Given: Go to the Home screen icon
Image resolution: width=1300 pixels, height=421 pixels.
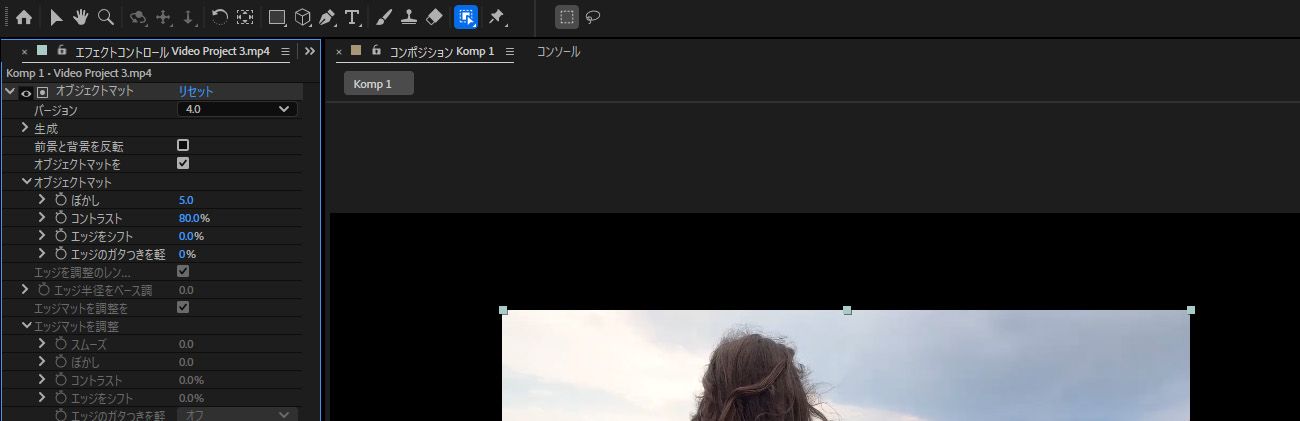Looking at the screenshot, I should (x=24, y=17).
